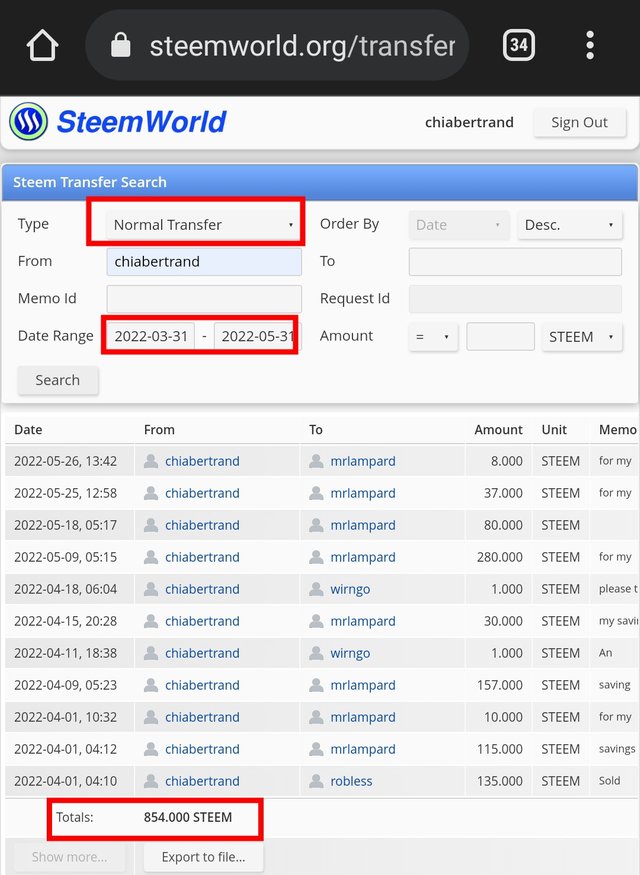
Task: Click the 'Sold' memo cell
Action: click(x=609, y=781)
